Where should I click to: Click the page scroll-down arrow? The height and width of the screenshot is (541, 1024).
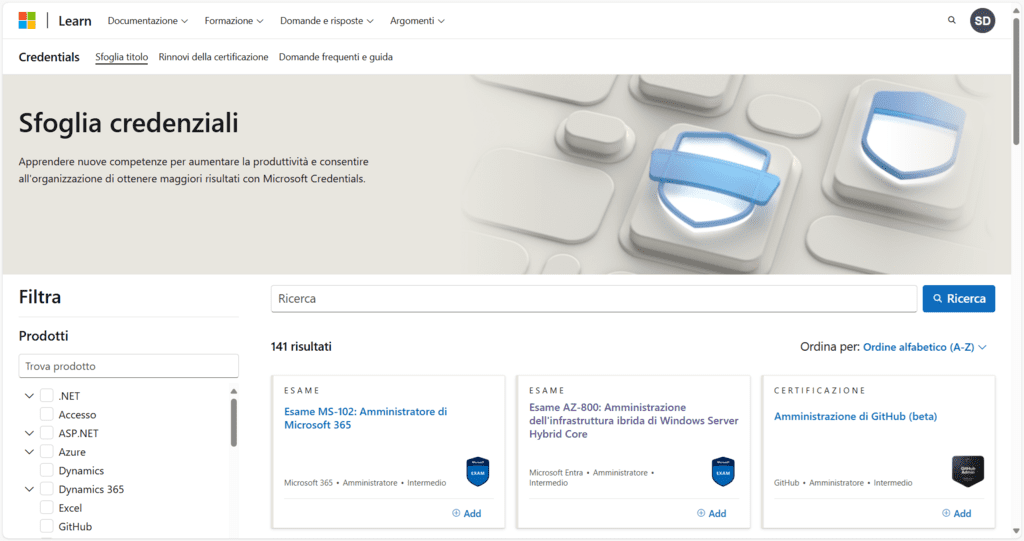1016,531
